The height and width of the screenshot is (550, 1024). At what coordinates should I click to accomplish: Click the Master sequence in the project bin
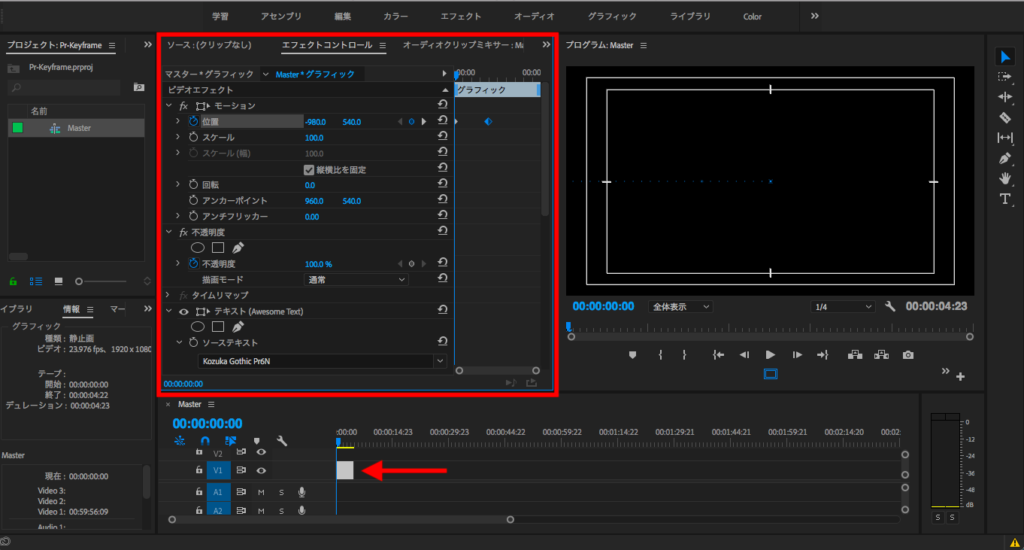[79, 128]
